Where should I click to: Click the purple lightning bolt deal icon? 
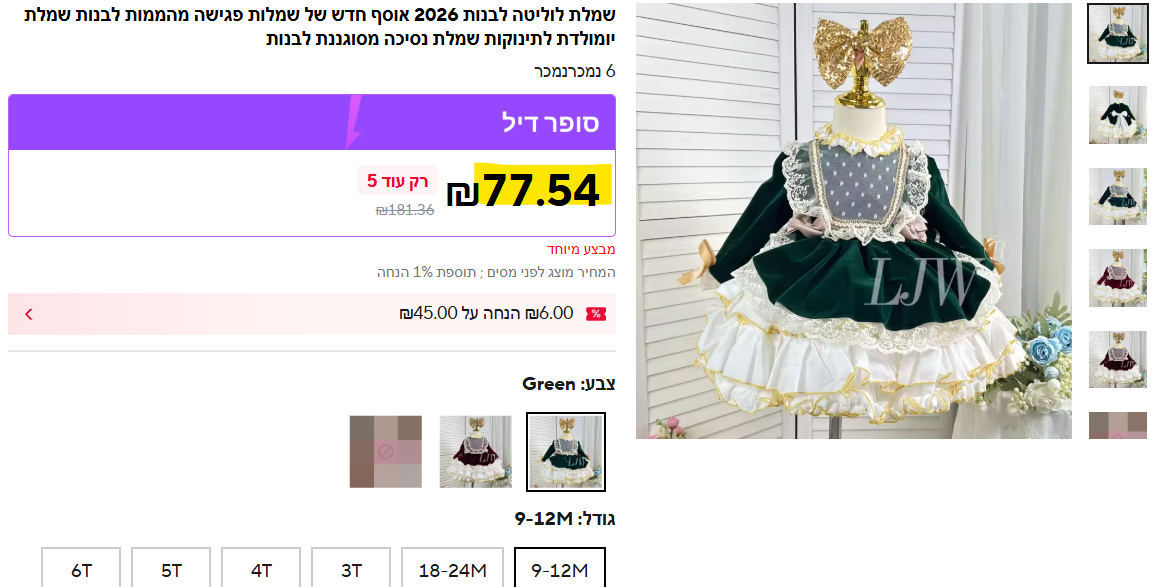point(354,121)
